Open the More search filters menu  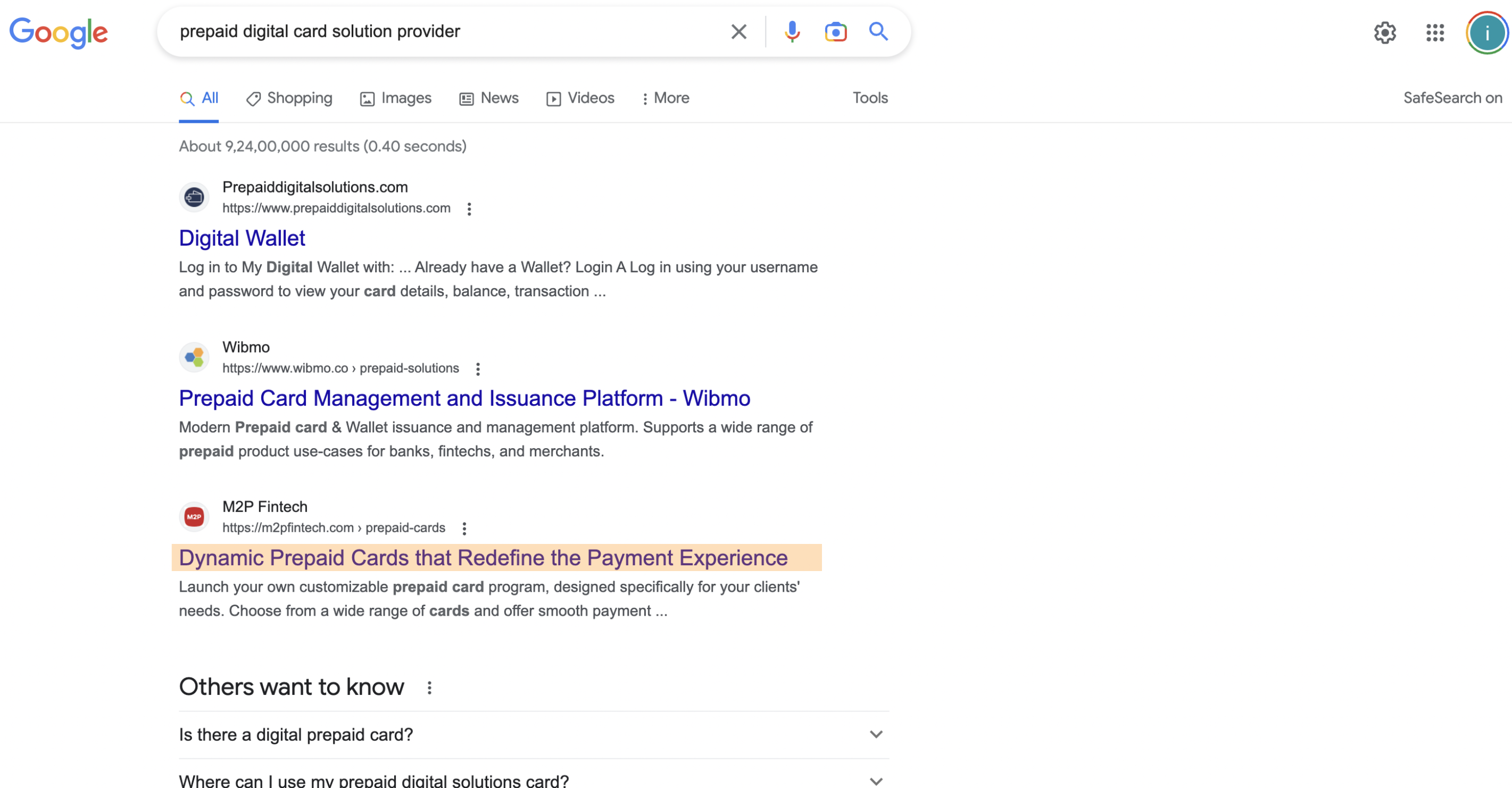[x=666, y=98]
